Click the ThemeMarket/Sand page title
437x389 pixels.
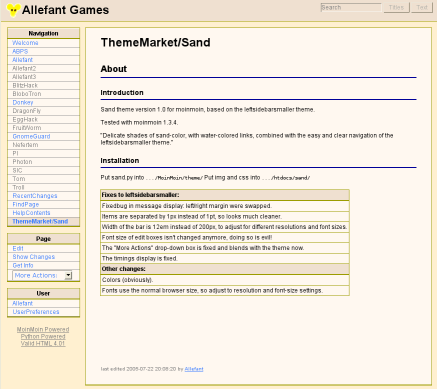coord(155,43)
